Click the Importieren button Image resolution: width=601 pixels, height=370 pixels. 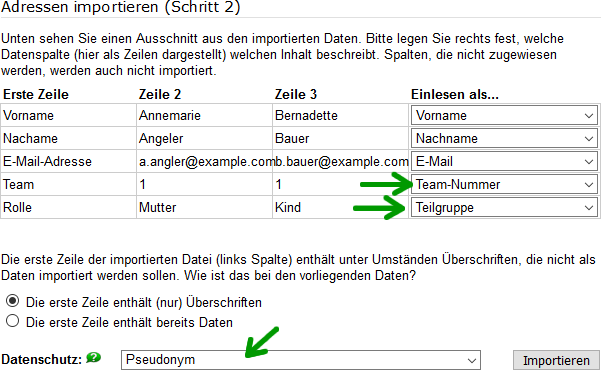(556, 360)
